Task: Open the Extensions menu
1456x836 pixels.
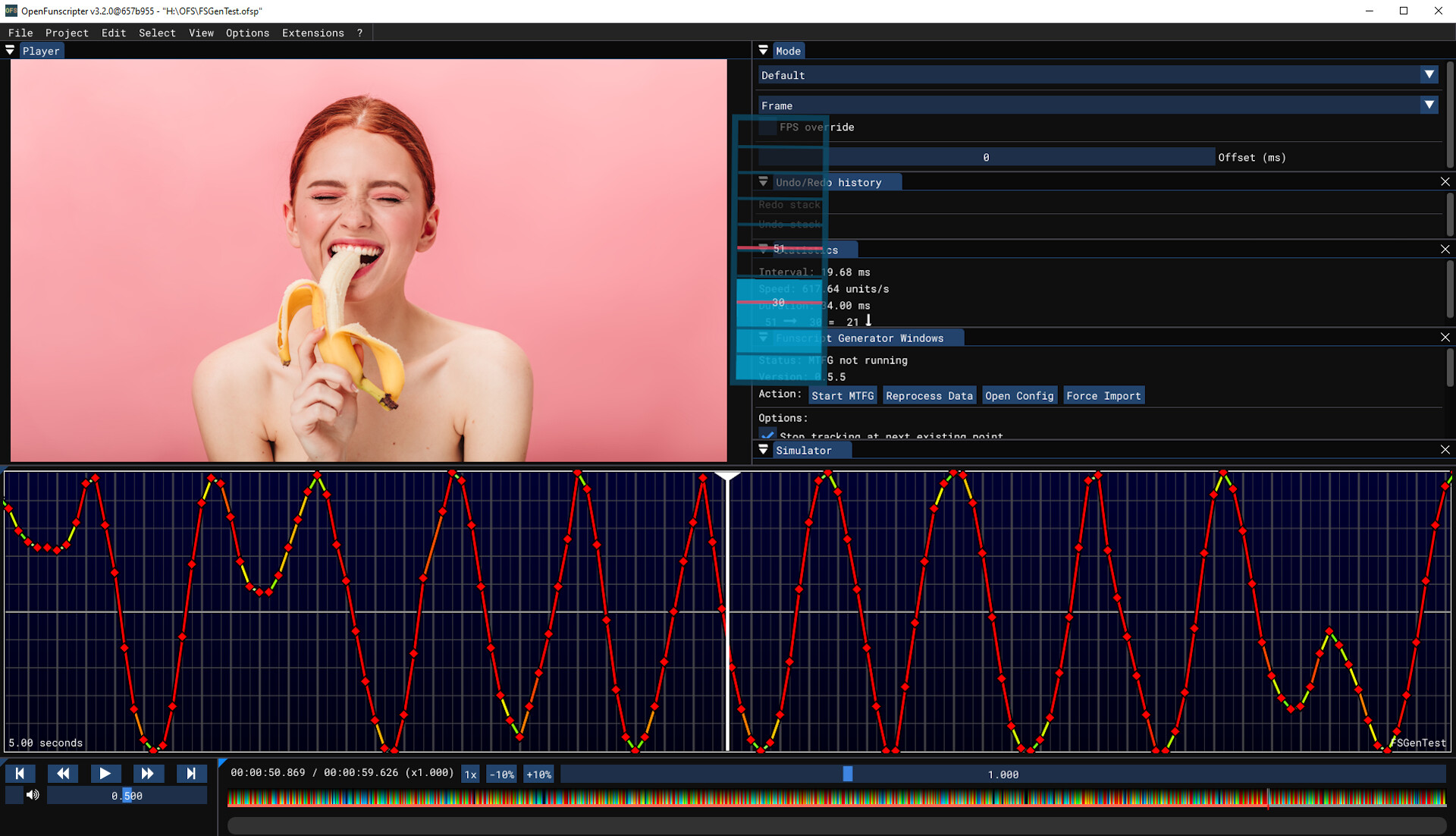Action: (312, 33)
